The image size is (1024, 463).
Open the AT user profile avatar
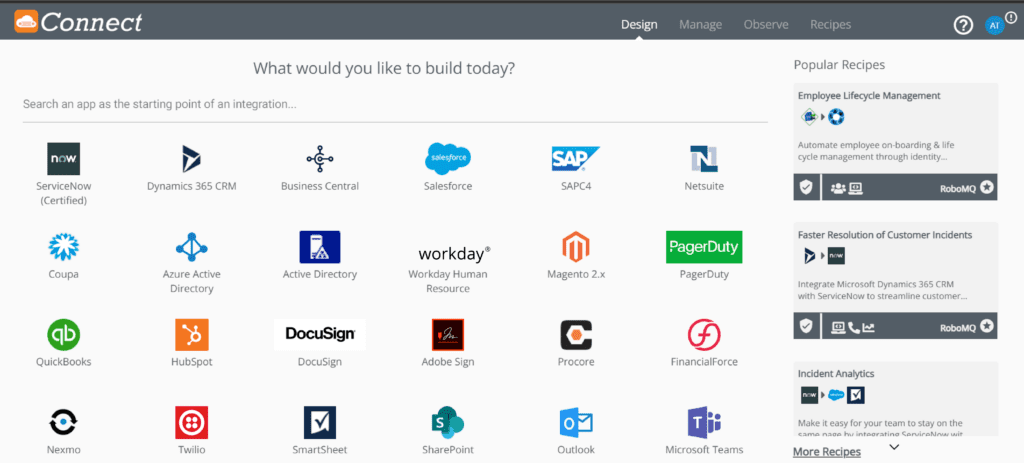pos(994,25)
